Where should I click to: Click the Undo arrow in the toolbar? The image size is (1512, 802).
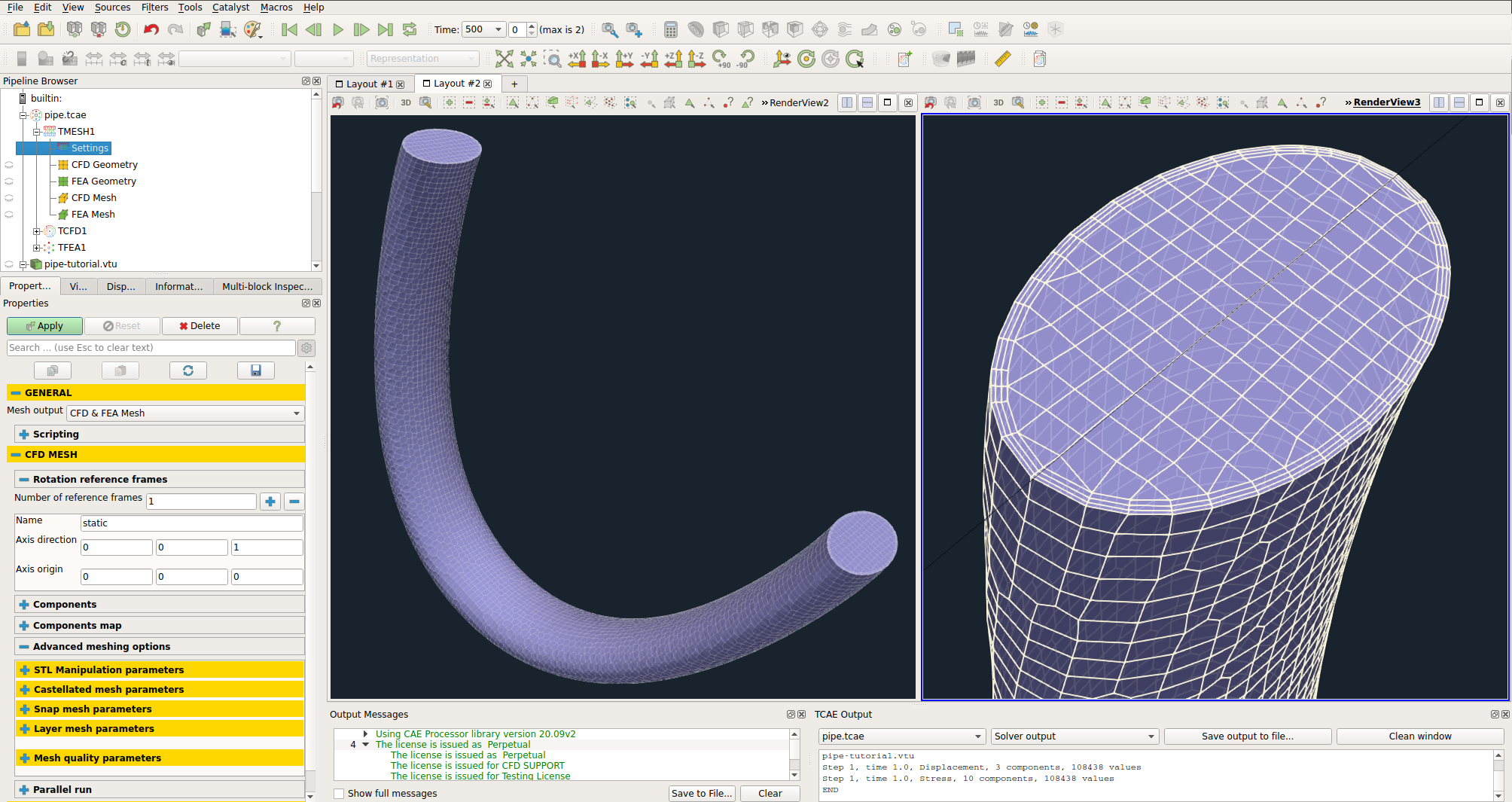tap(151, 29)
